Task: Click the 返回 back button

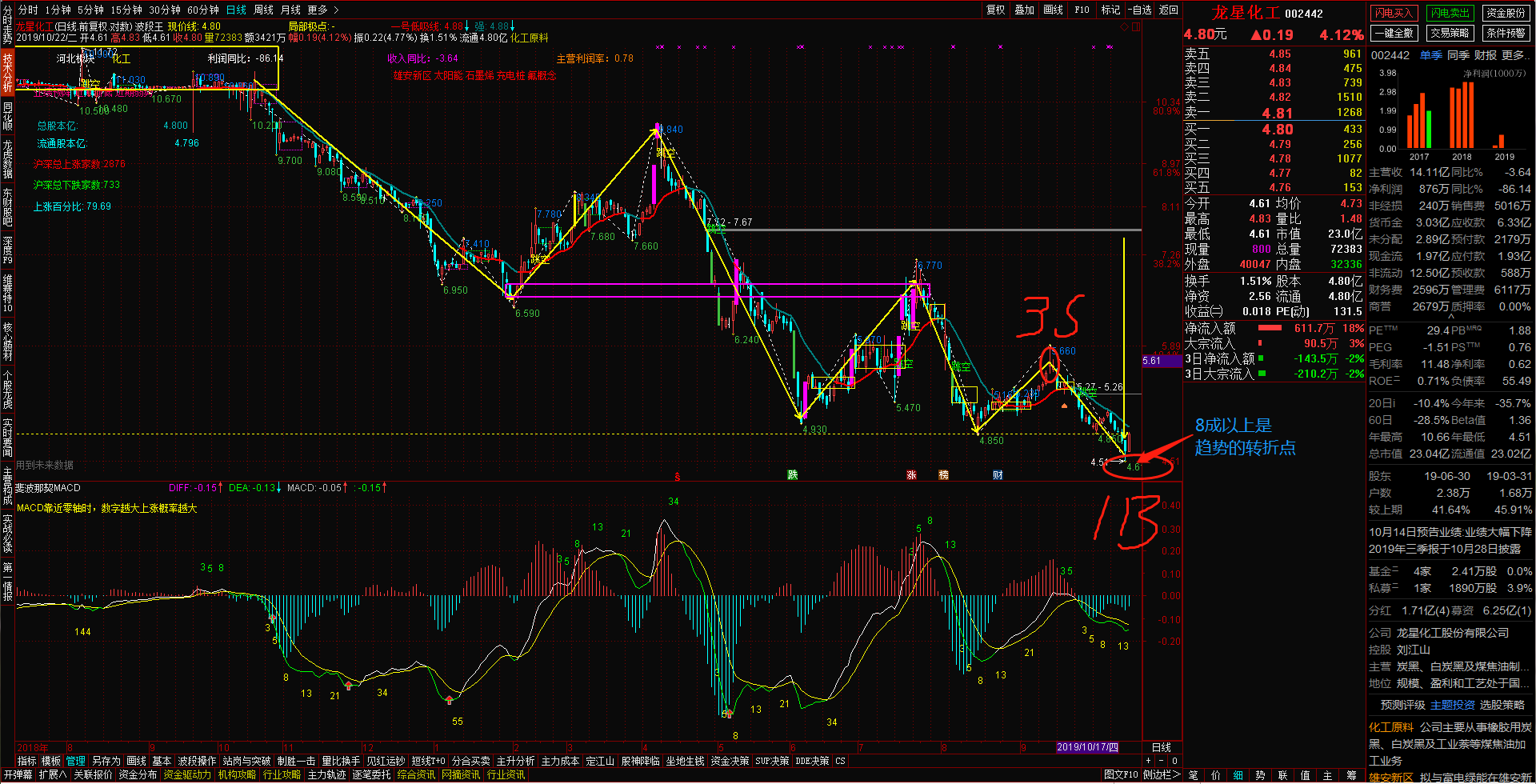Action: 1169,10
